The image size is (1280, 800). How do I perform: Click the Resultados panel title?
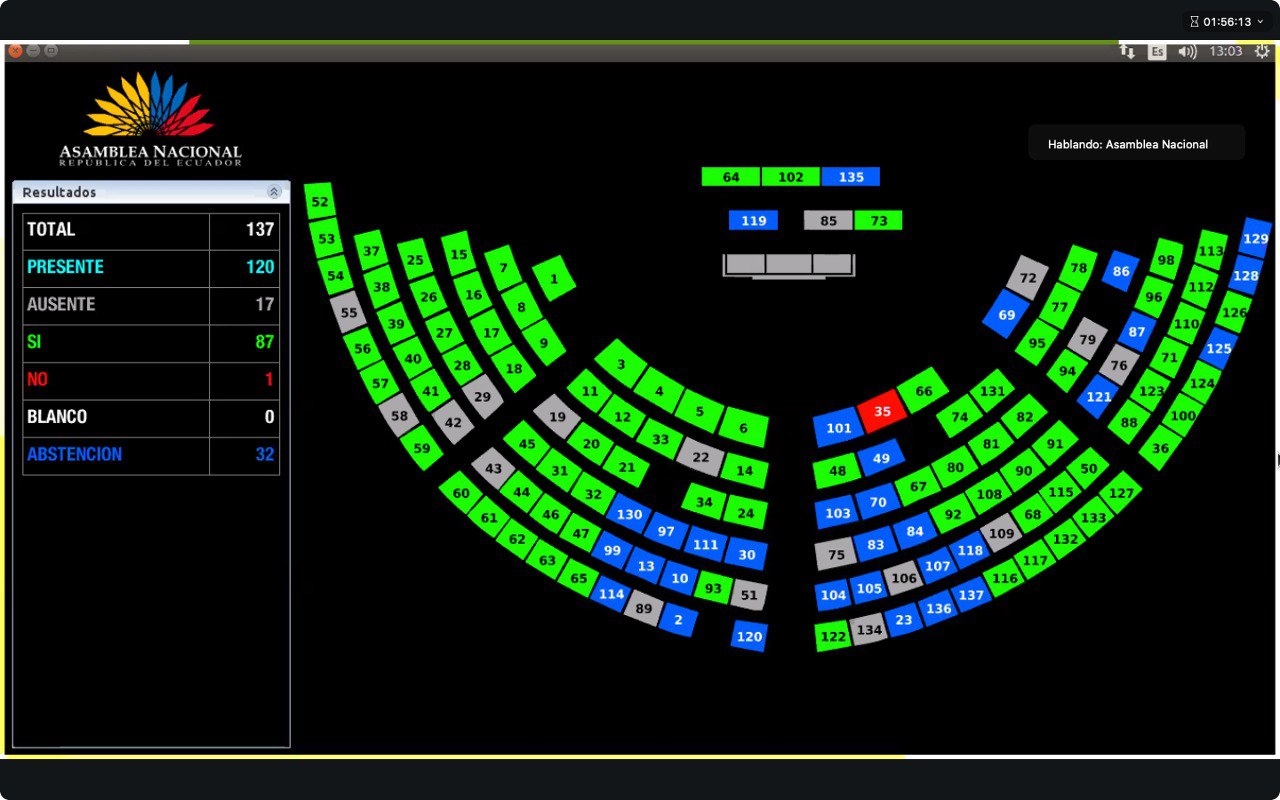(x=60, y=192)
